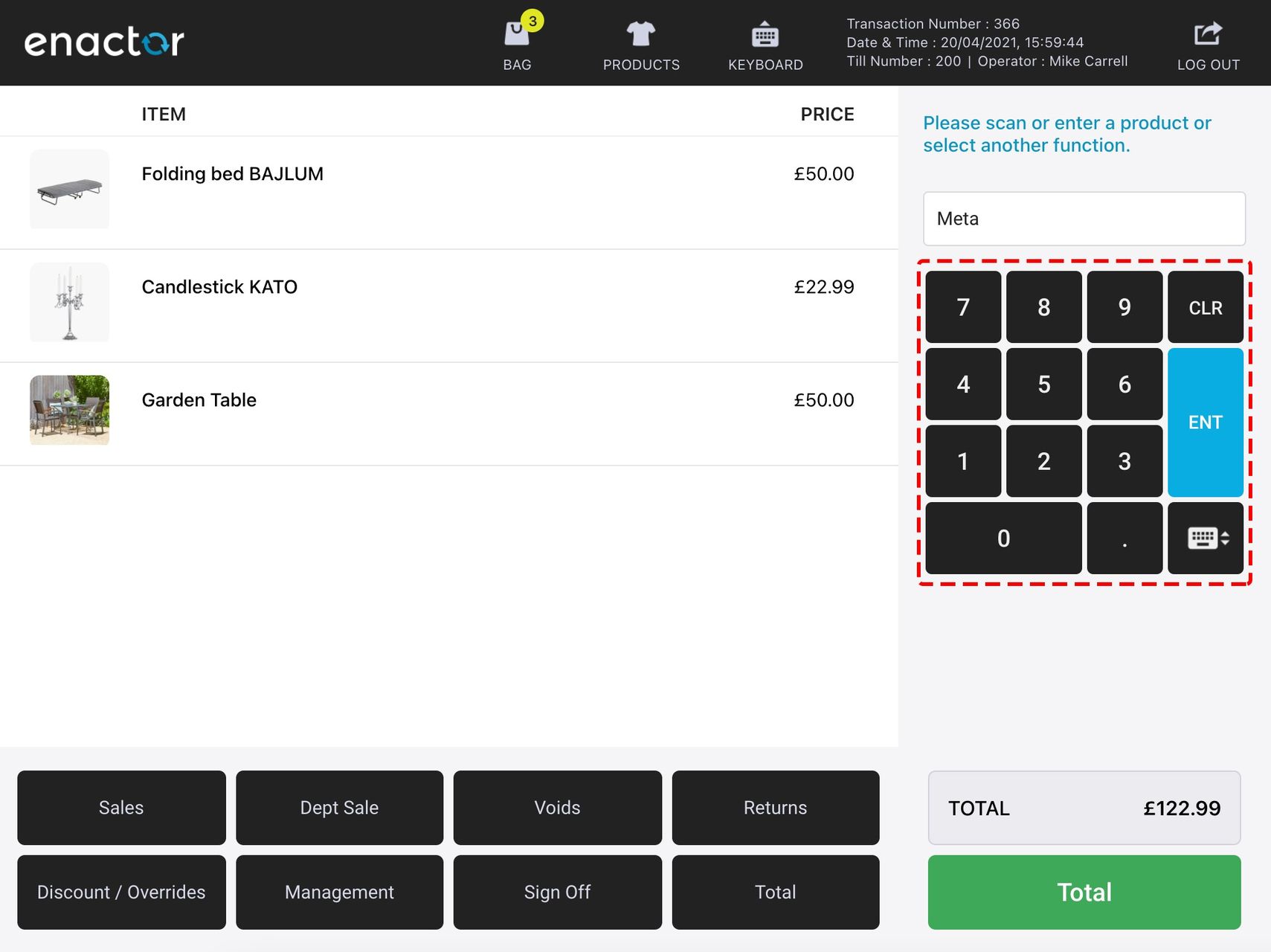Select the Candlestick KATO image
The image size is (1271, 952).
tap(69, 303)
